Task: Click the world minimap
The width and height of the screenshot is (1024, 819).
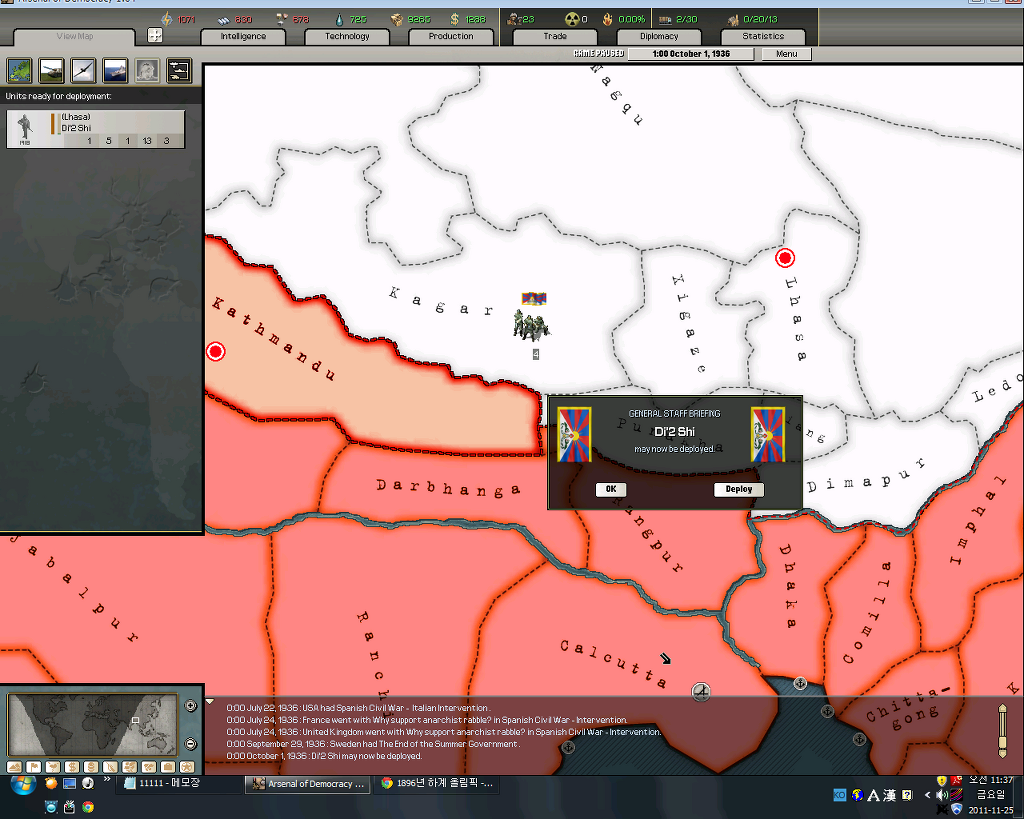Action: (x=92, y=726)
